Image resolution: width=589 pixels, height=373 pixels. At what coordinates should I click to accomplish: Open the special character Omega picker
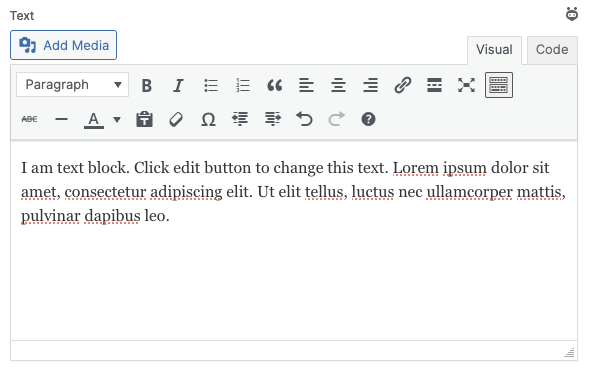pos(208,119)
